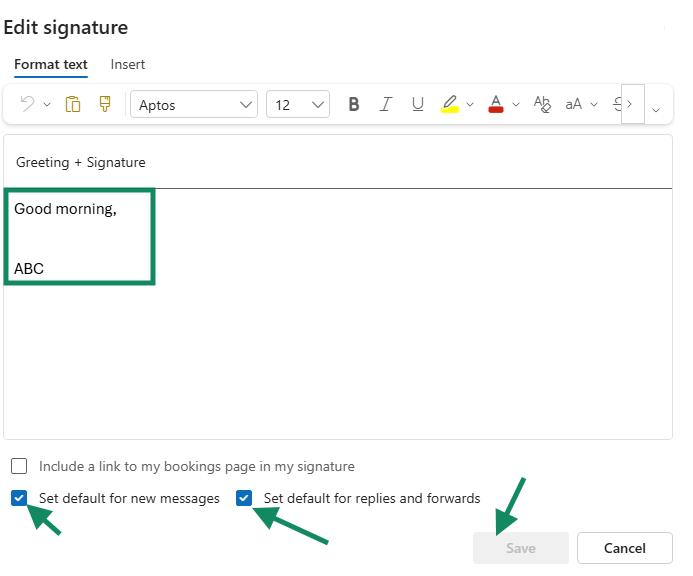693x576 pixels.
Task: Toggle Bold formatting
Action: click(x=354, y=104)
